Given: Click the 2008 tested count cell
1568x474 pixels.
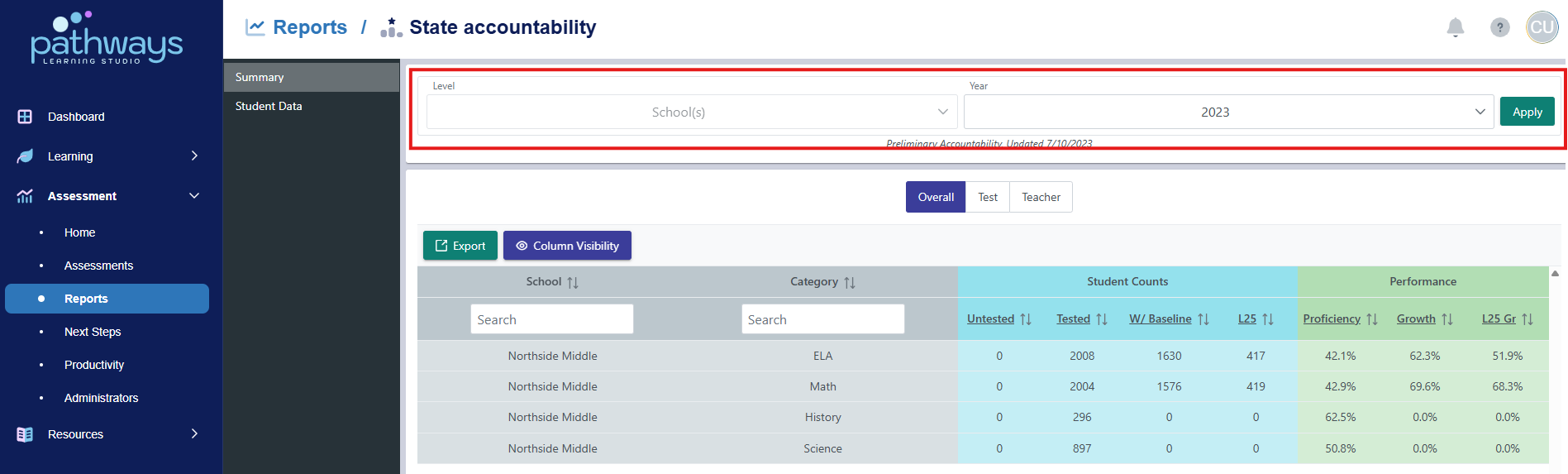Looking at the screenshot, I should tap(1082, 356).
